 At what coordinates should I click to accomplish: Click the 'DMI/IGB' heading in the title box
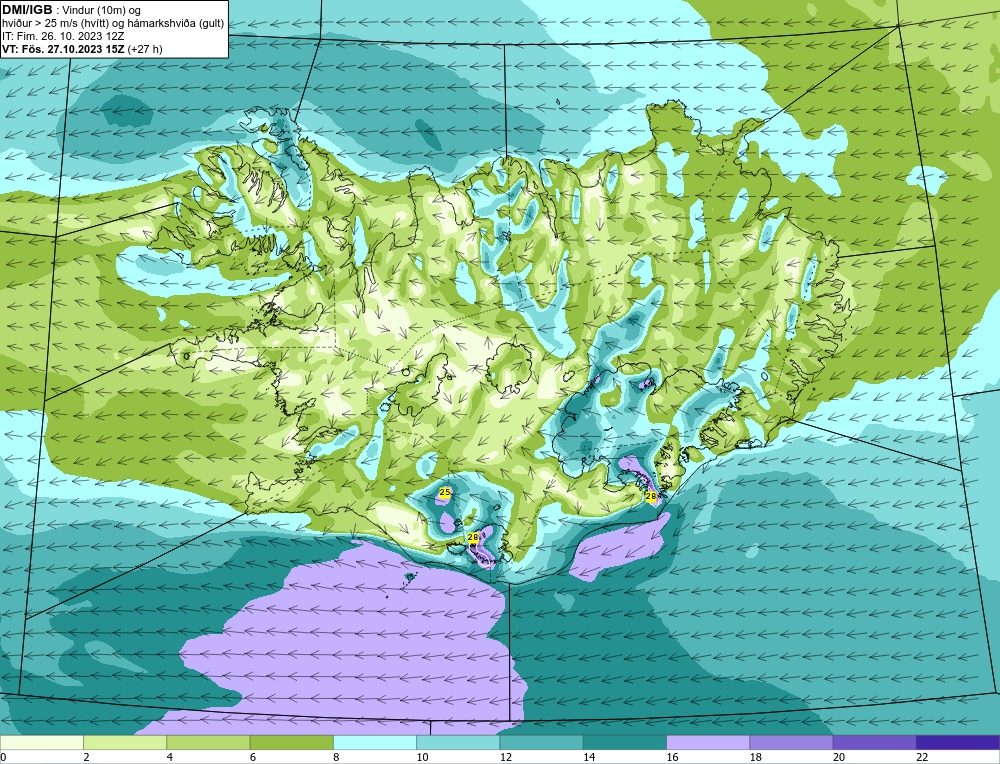click(x=27, y=10)
